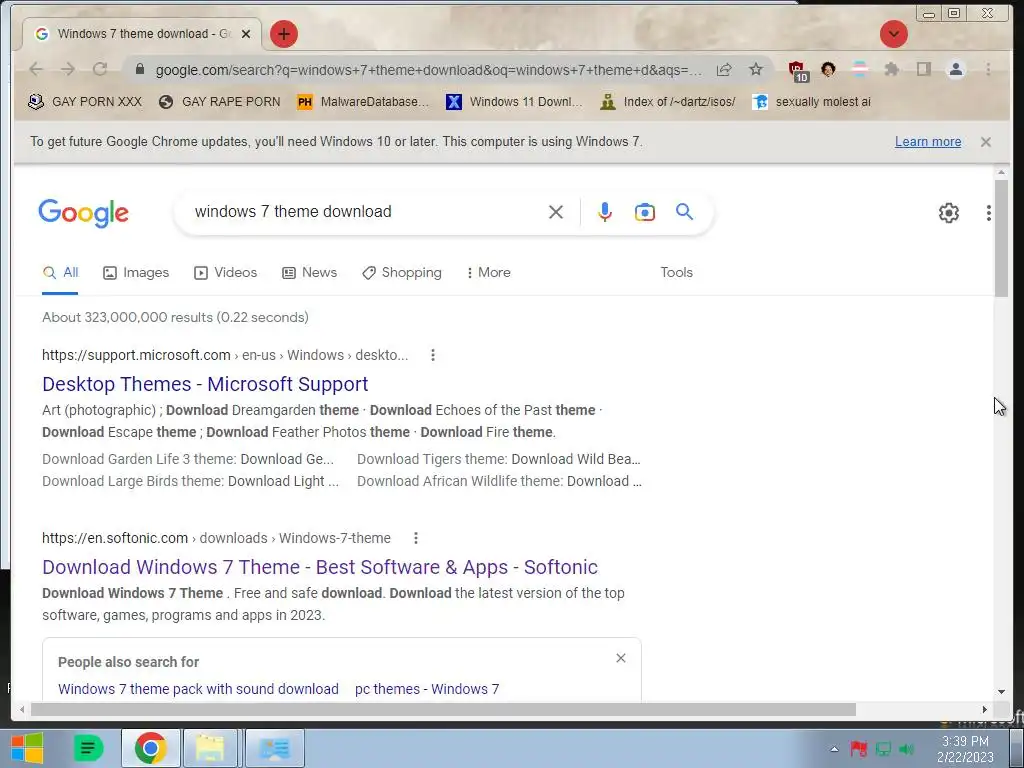Screen dimensions: 1024x768
Task: Click the google.com address bar
Action: tap(428, 70)
